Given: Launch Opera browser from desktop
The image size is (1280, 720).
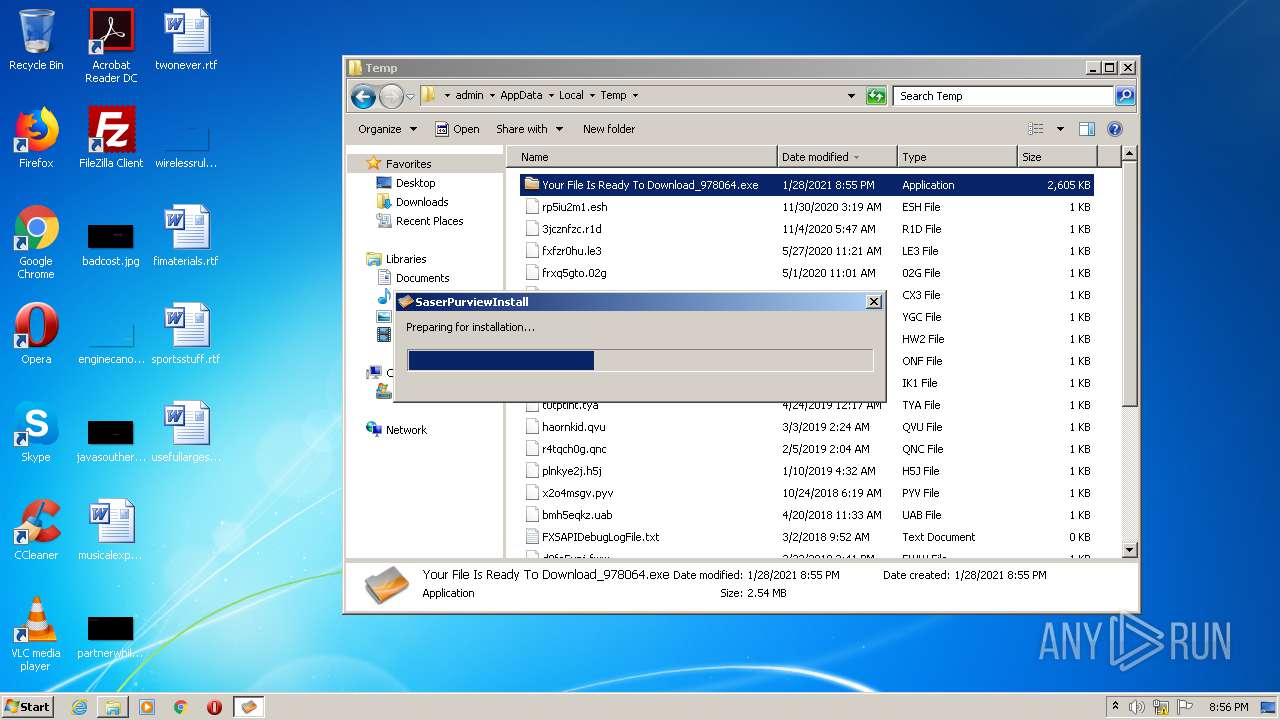Looking at the screenshot, I should click(x=36, y=334).
